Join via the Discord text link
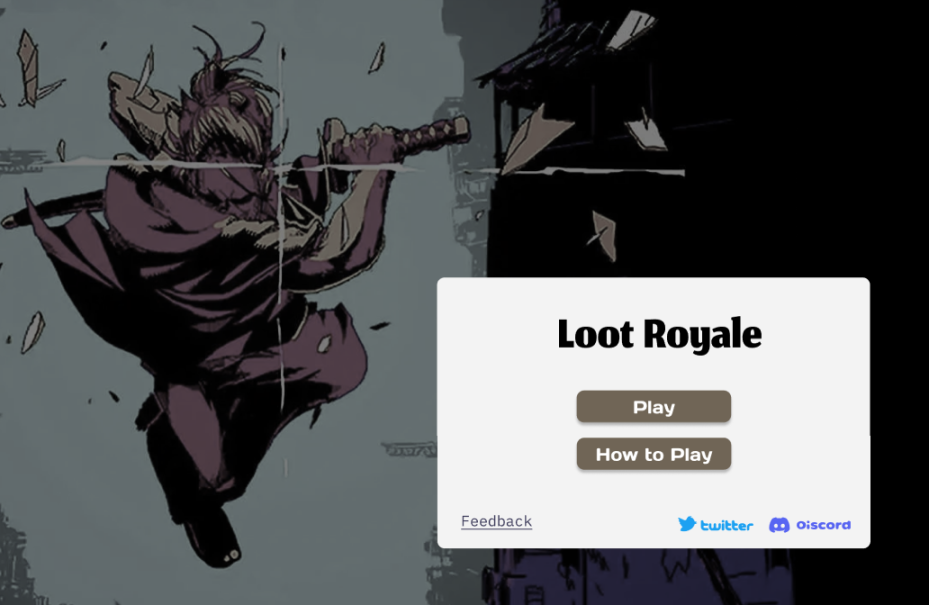This screenshot has height=605, width=929. [x=824, y=525]
